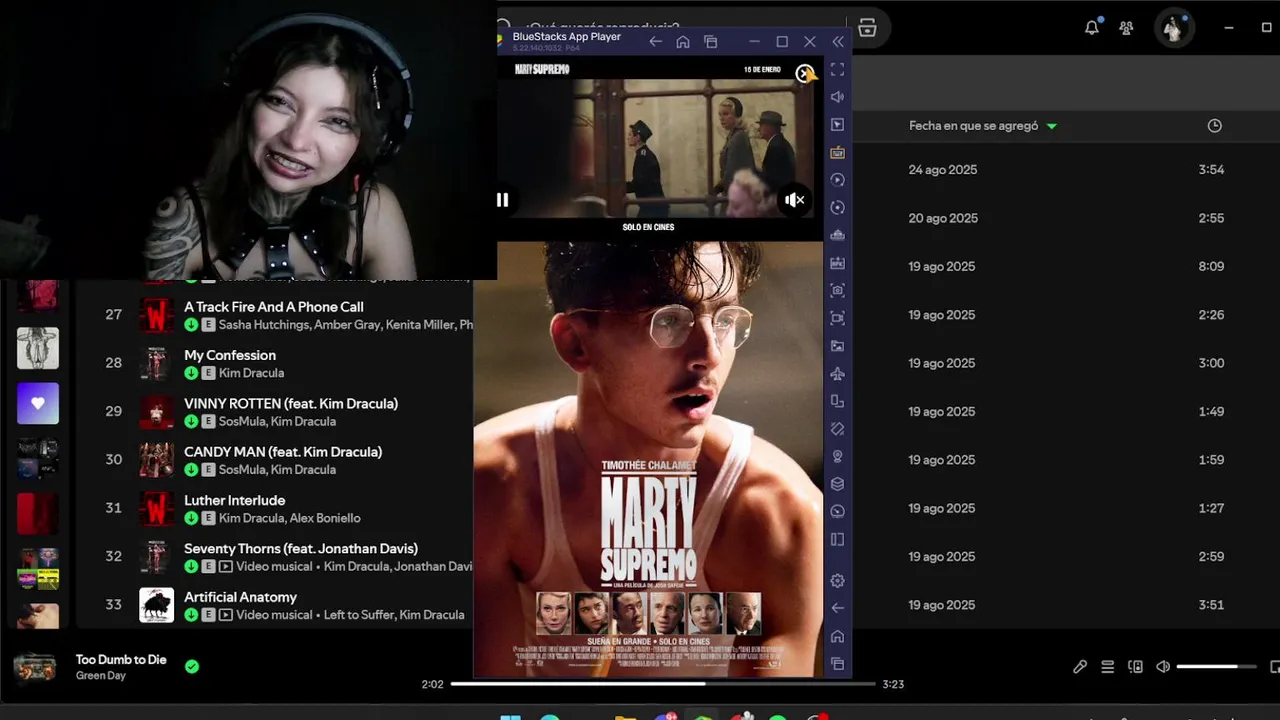
Task: Click the duration clock column header
Action: [1214, 126]
